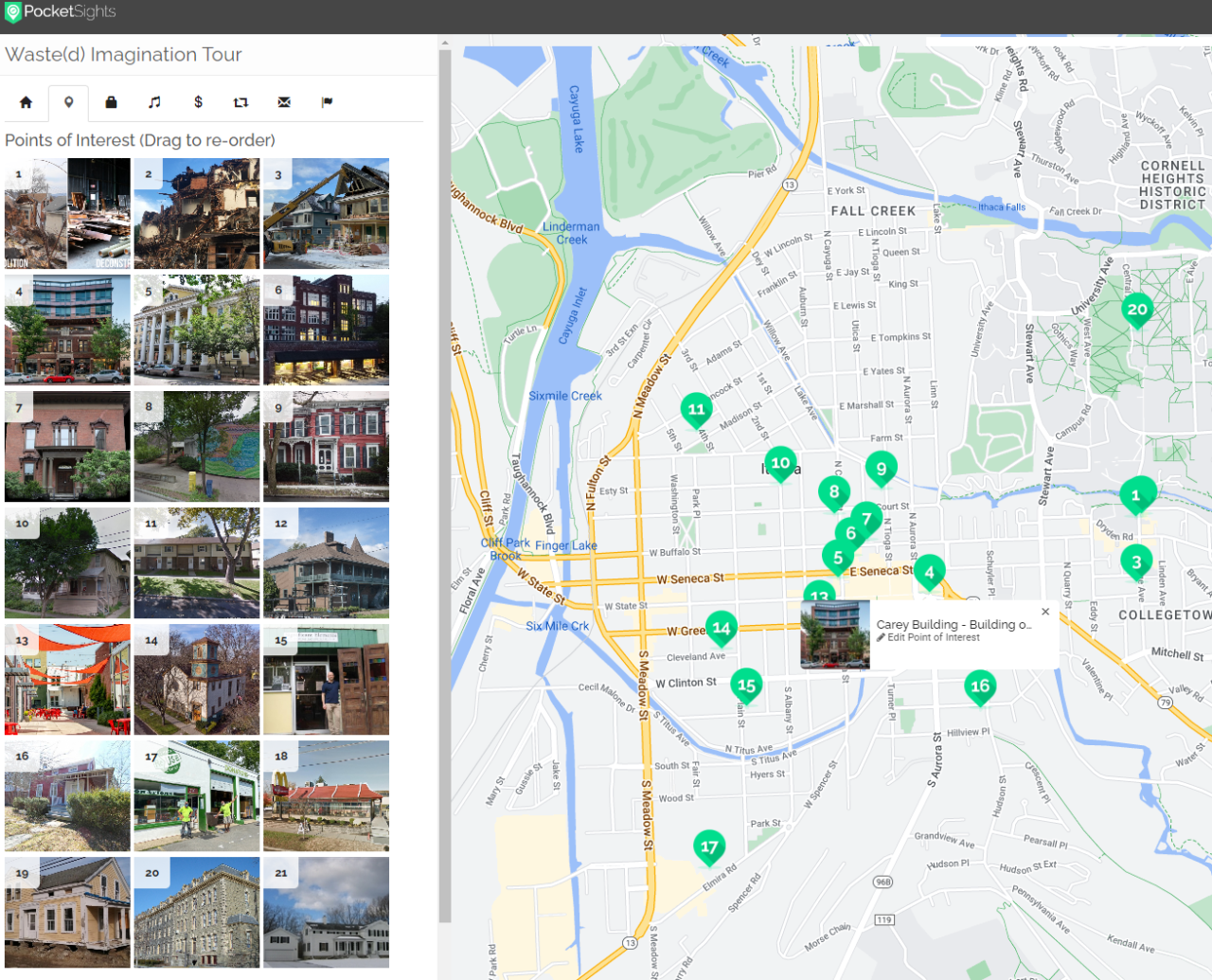This screenshot has width=1212, height=980.
Task: Select map marker 17
Action: coord(709,848)
